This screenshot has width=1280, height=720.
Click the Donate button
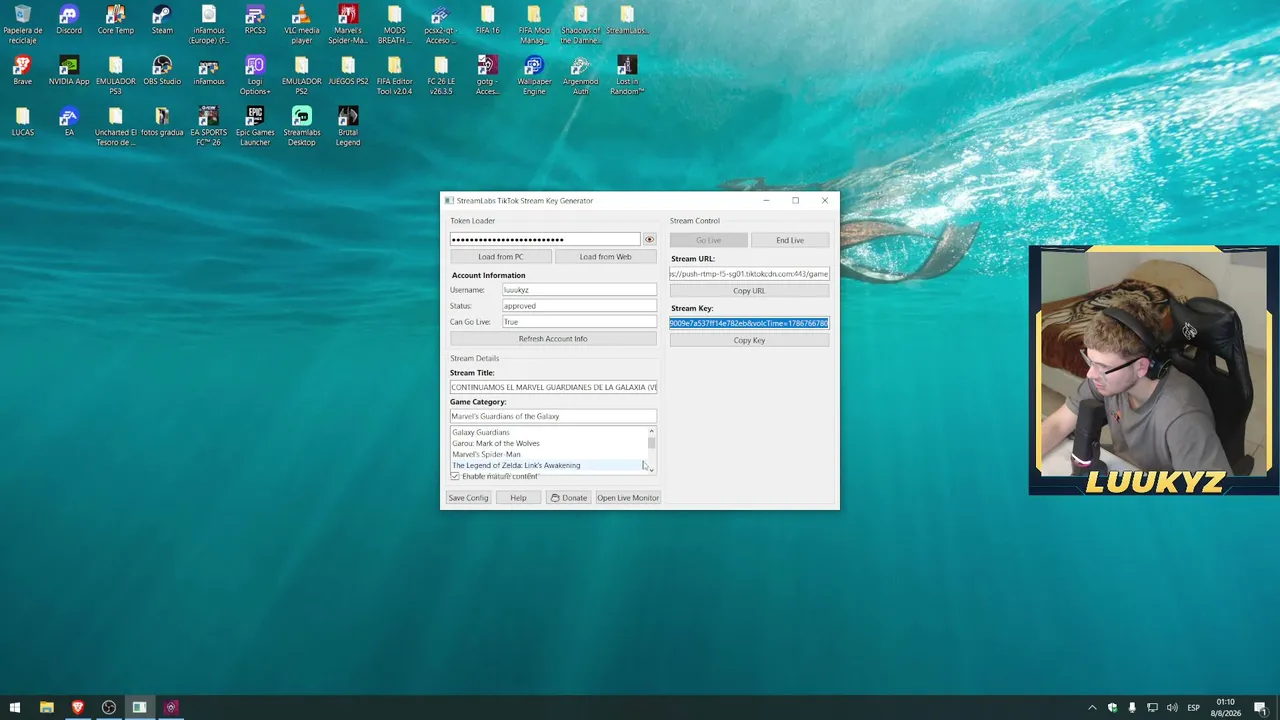[x=568, y=498]
